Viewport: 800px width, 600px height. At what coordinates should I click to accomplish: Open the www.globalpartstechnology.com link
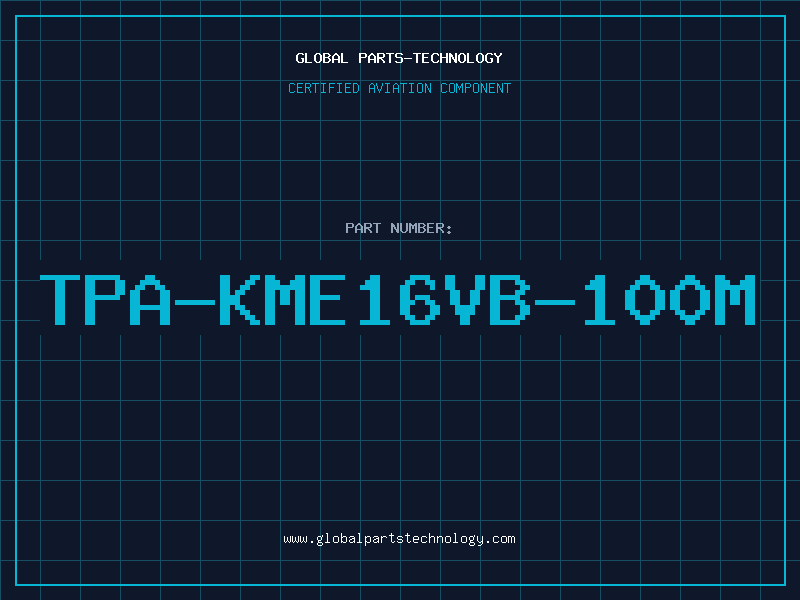pos(399,539)
